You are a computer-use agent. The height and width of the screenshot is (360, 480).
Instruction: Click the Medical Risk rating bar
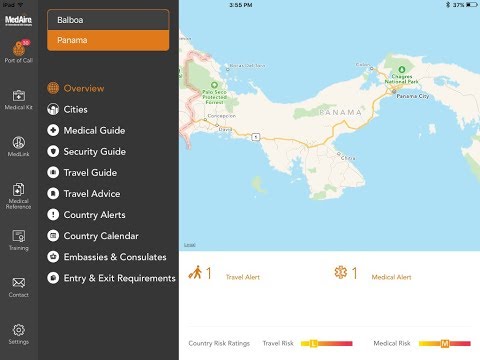pos(445,343)
